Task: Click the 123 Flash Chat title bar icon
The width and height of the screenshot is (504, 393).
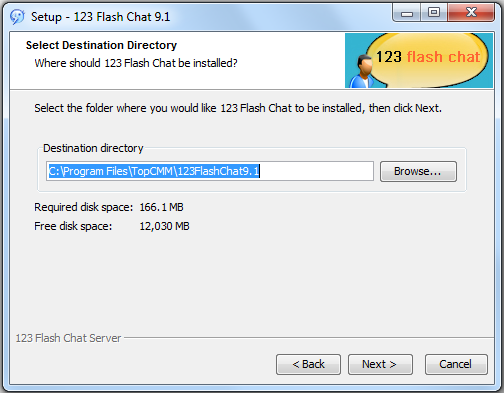Action: point(17,17)
